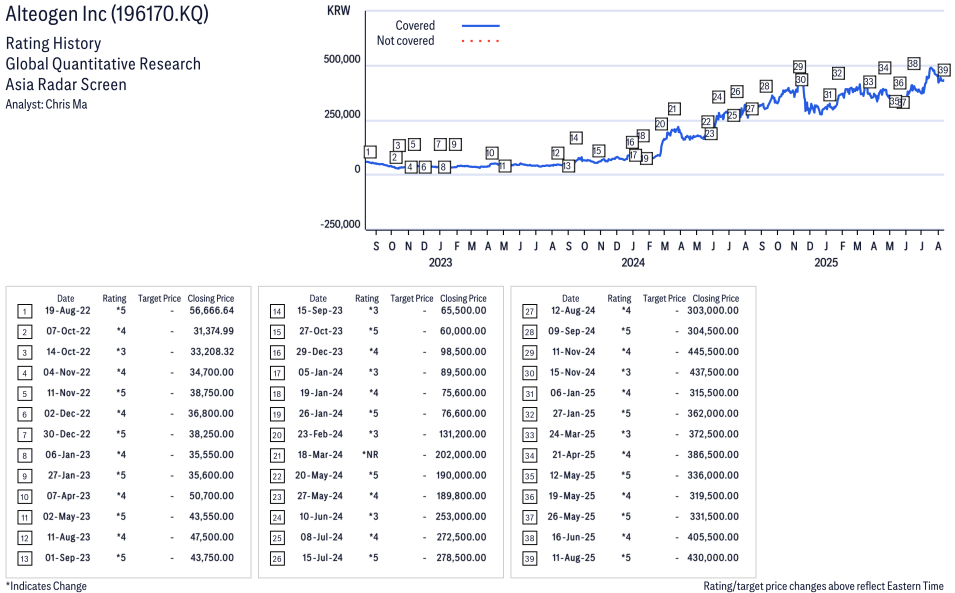
Task: Click the boxed number 33 in the table
Action: pos(530,435)
